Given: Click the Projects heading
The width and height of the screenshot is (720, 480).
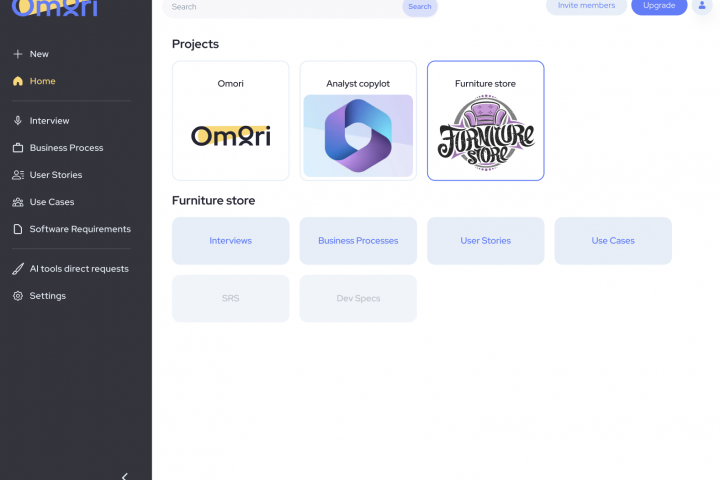Looking at the screenshot, I should pos(195,44).
